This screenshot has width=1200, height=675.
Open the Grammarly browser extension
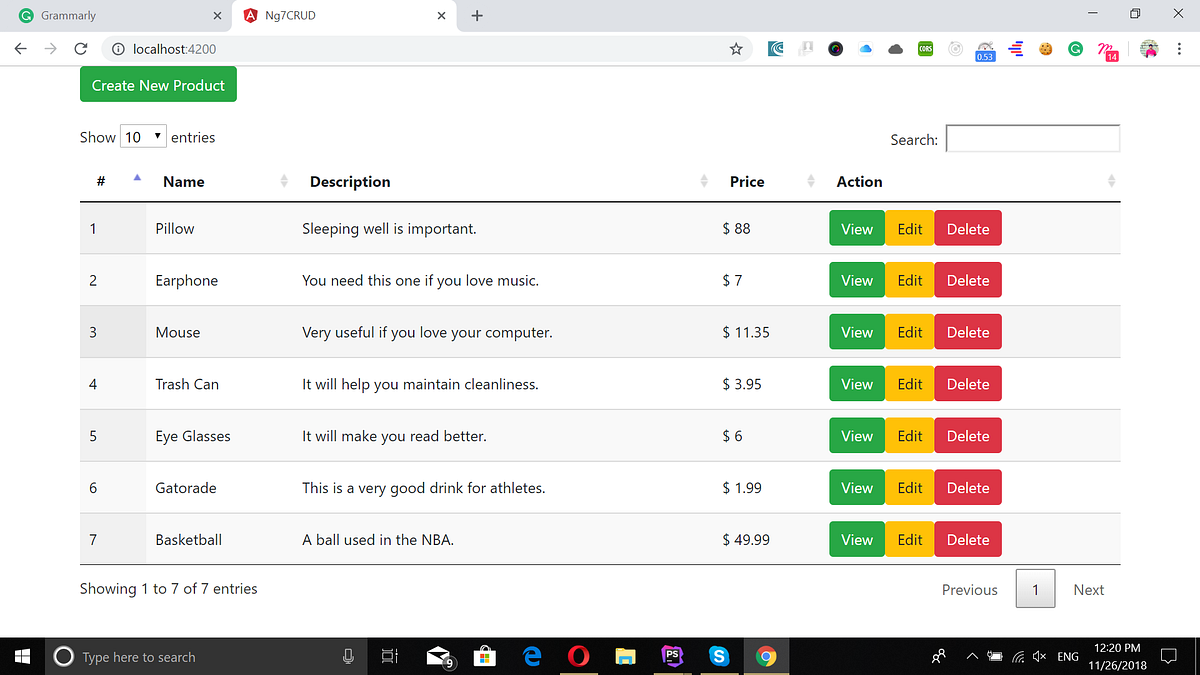(x=1075, y=49)
